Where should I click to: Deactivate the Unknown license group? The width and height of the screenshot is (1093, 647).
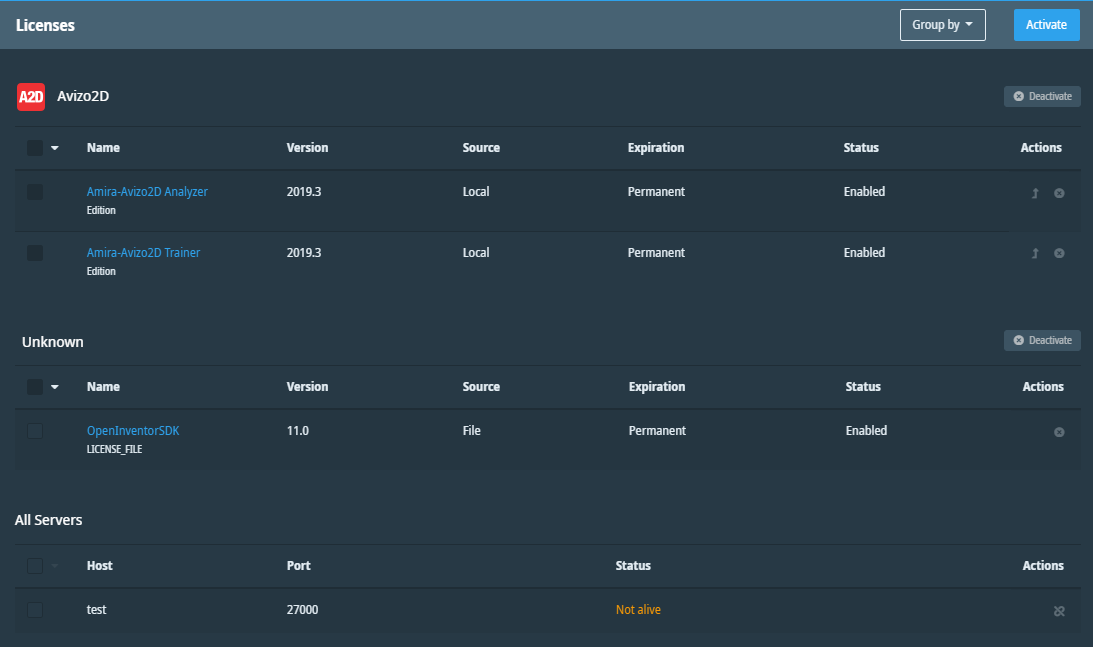1042,340
